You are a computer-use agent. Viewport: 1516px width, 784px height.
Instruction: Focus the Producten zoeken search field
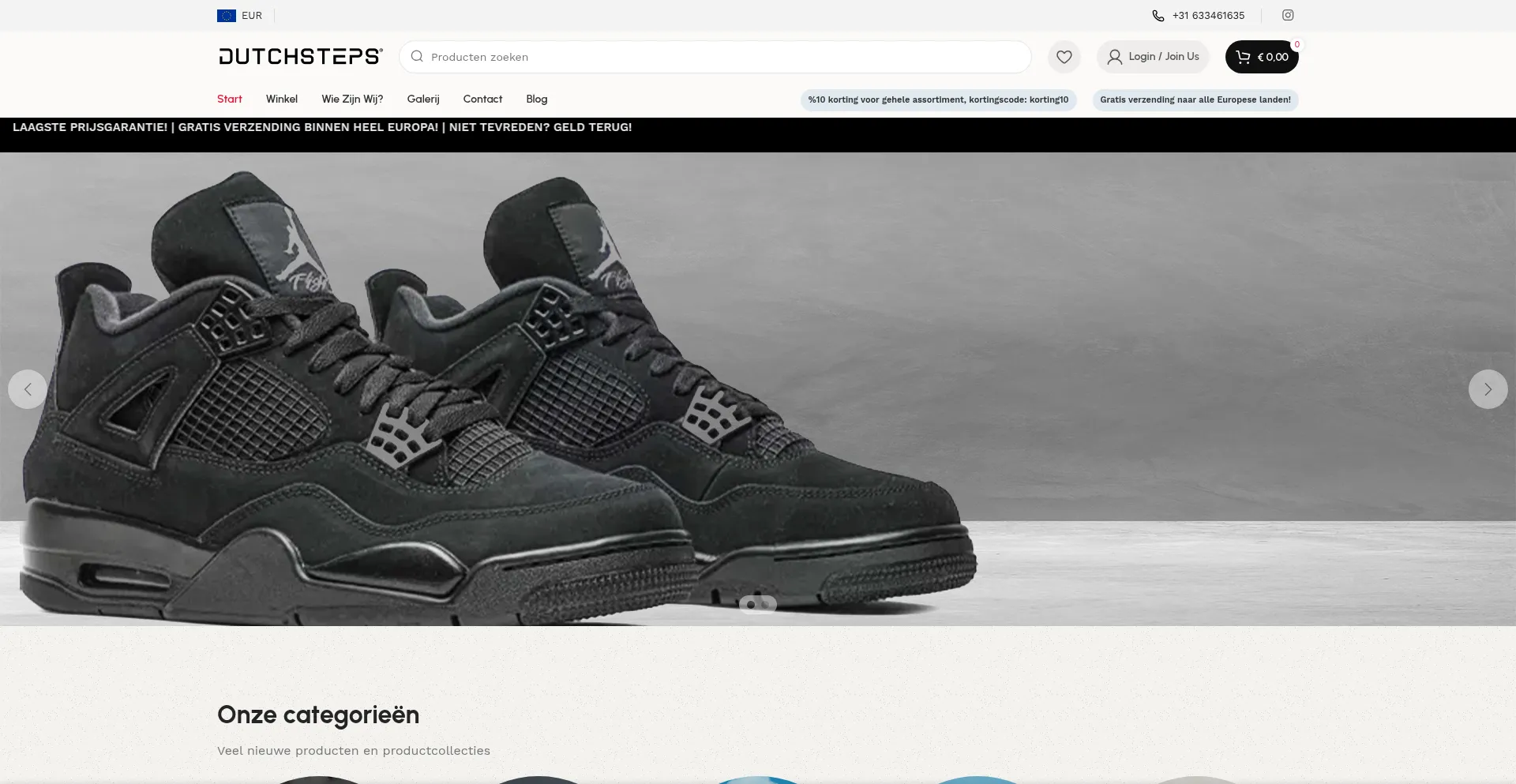[x=715, y=57]
